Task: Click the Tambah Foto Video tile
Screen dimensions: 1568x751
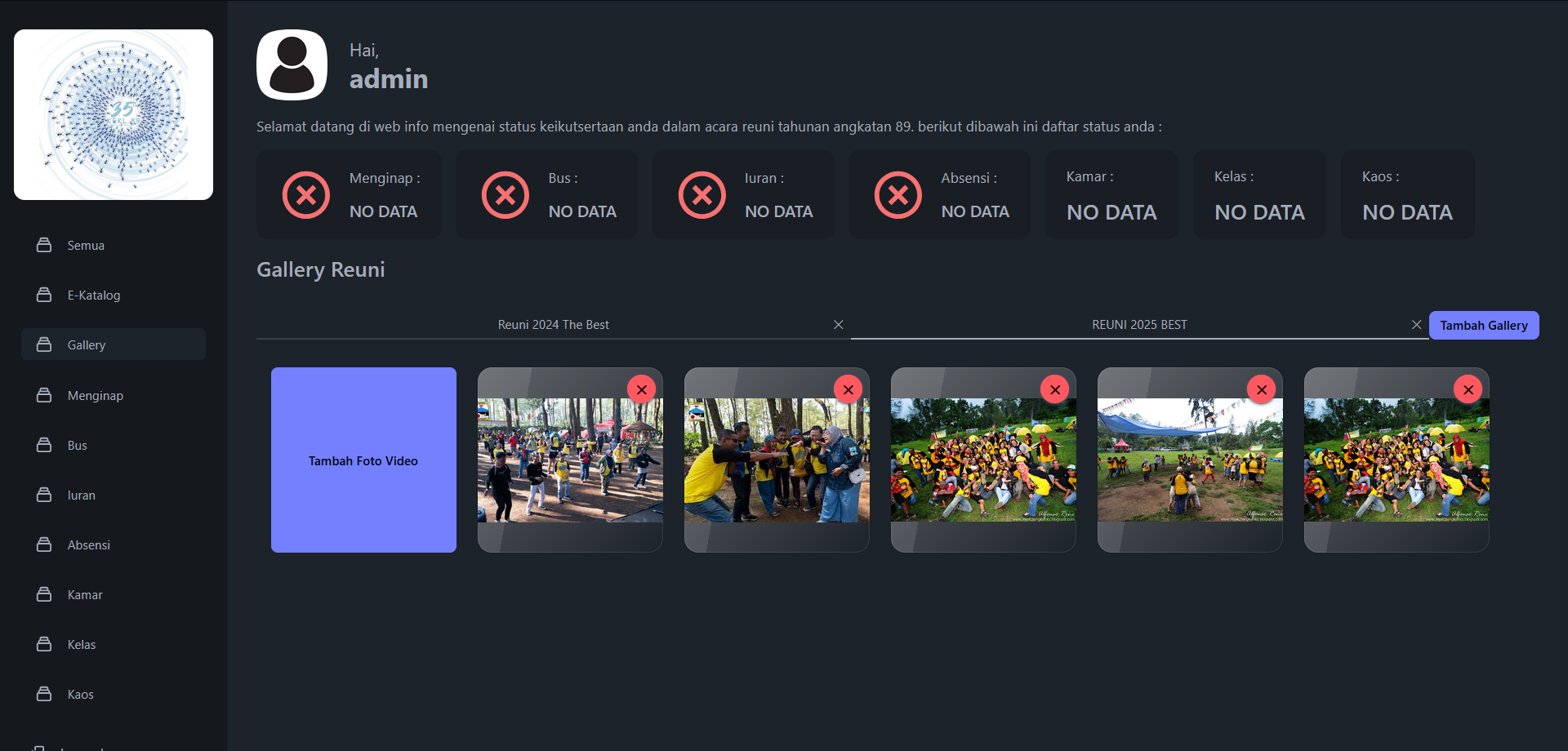Action: [x=363, y=460]
